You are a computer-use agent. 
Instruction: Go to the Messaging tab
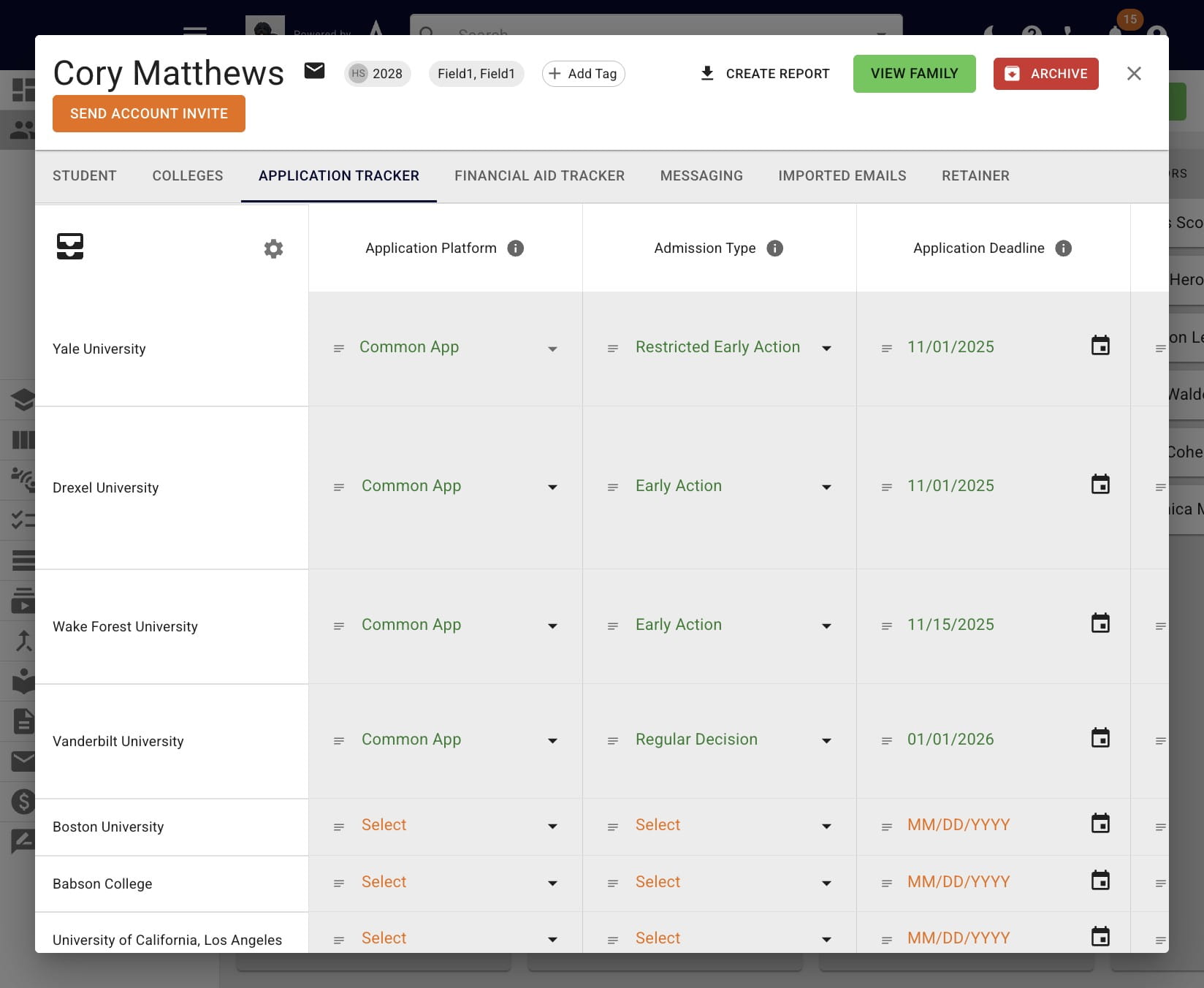pos(701,176)
